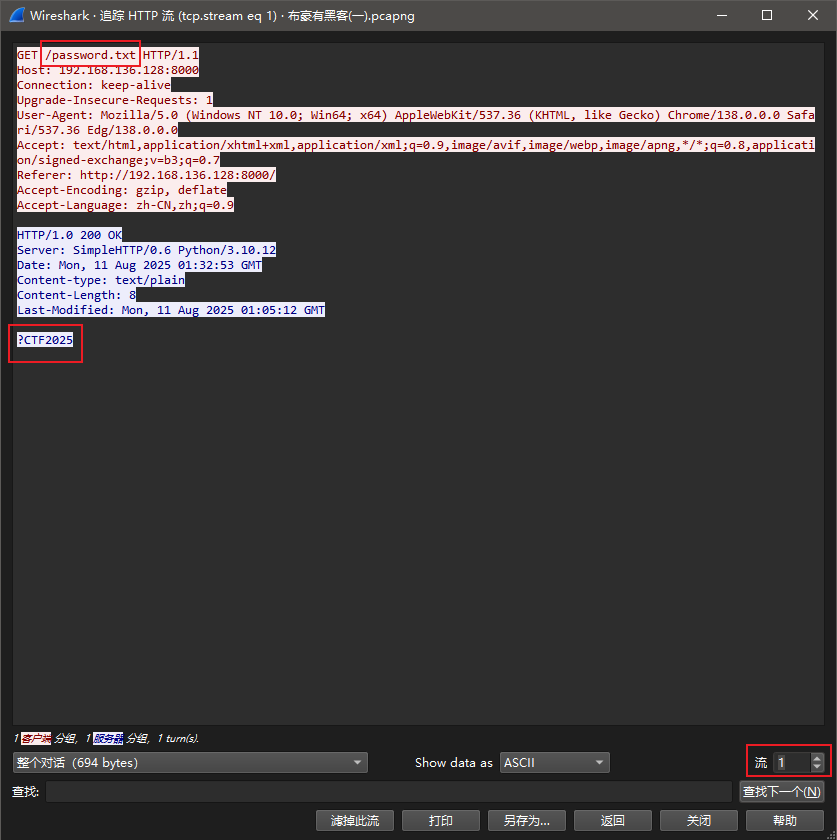Click the 关闭 close button
Viewport: 837px width, 840px height.
[699, 820]
